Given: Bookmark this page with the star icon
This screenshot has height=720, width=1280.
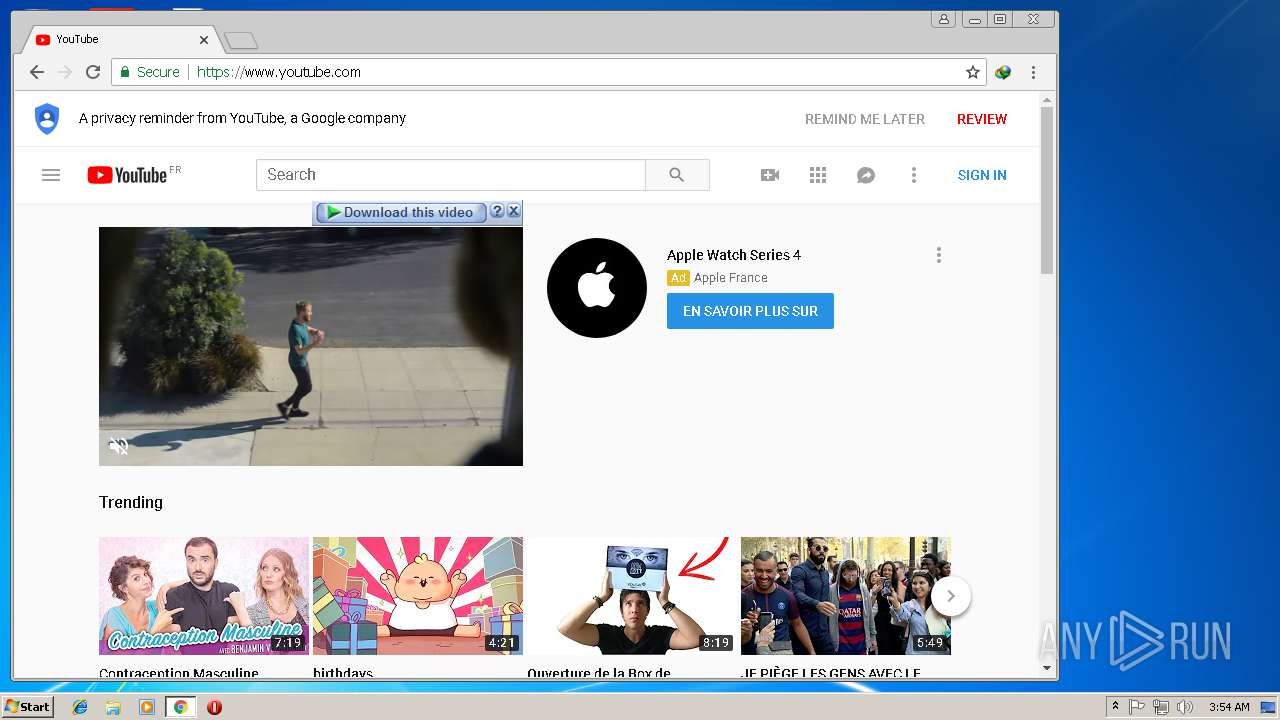Looking at the screenshot, I should point(972,72).
